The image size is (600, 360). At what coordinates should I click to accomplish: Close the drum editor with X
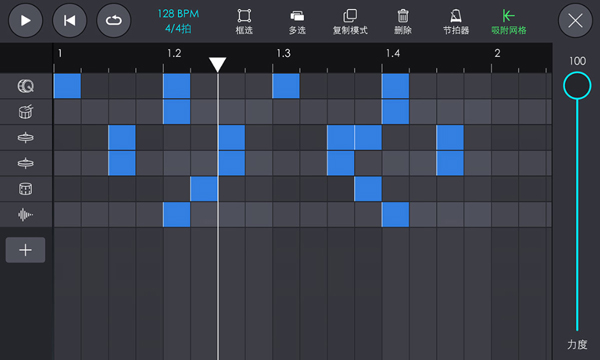(575, 20)
